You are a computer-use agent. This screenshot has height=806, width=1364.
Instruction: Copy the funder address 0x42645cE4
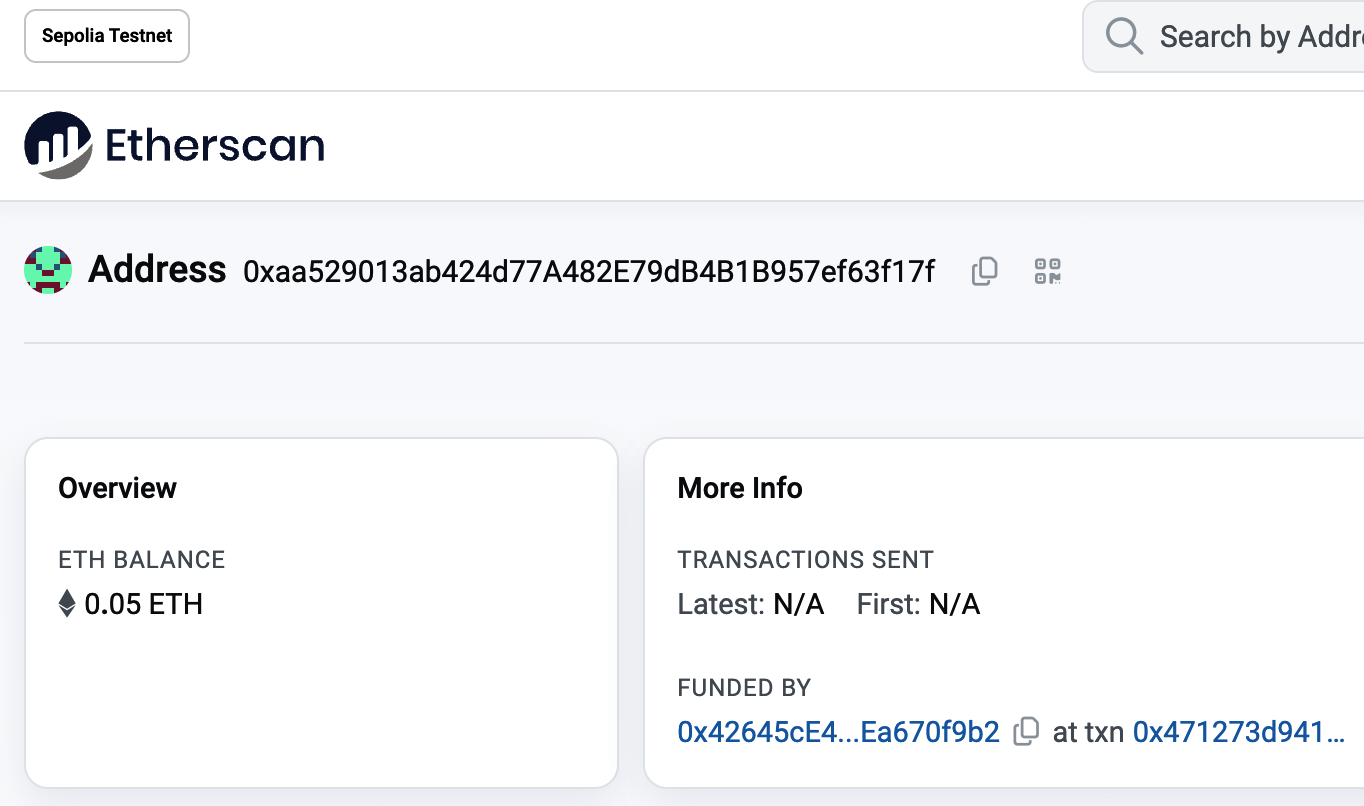1026,732
